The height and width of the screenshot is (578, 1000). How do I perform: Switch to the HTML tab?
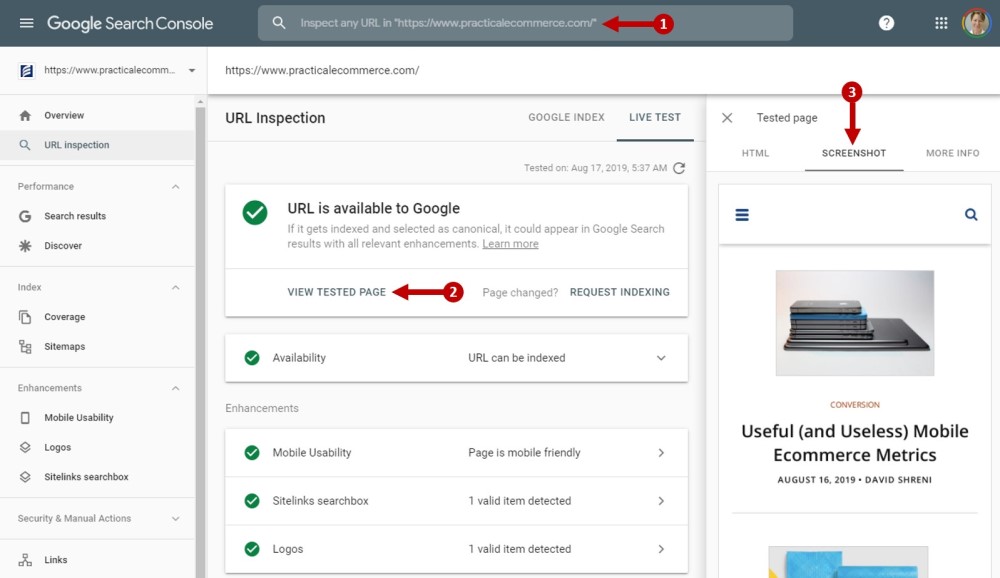[756, 153]
